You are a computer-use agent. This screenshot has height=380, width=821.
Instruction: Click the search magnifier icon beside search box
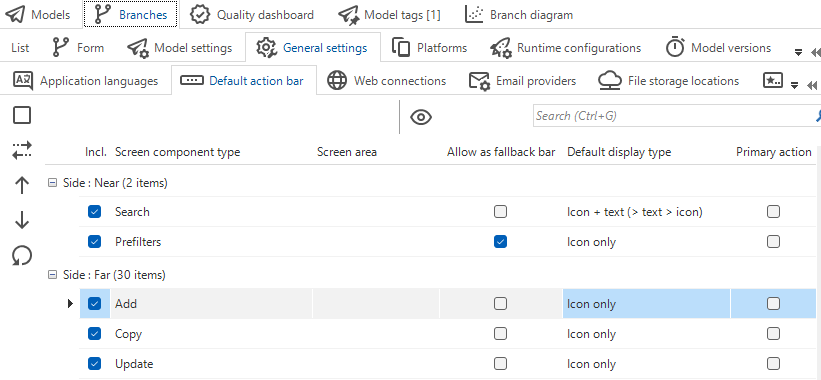[x=817, y=116]
